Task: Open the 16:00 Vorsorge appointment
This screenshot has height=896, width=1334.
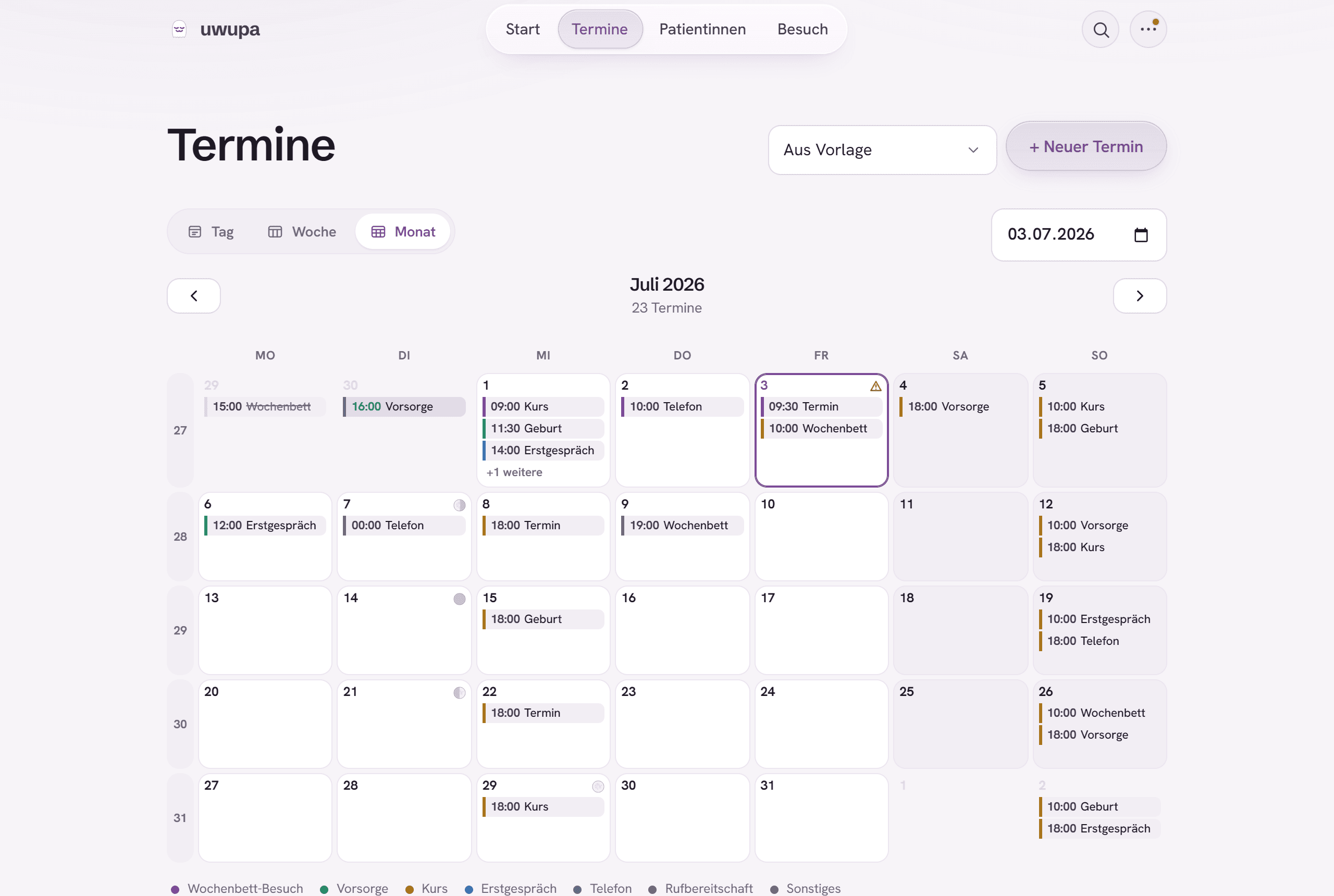Action: [x=404, y=407]
